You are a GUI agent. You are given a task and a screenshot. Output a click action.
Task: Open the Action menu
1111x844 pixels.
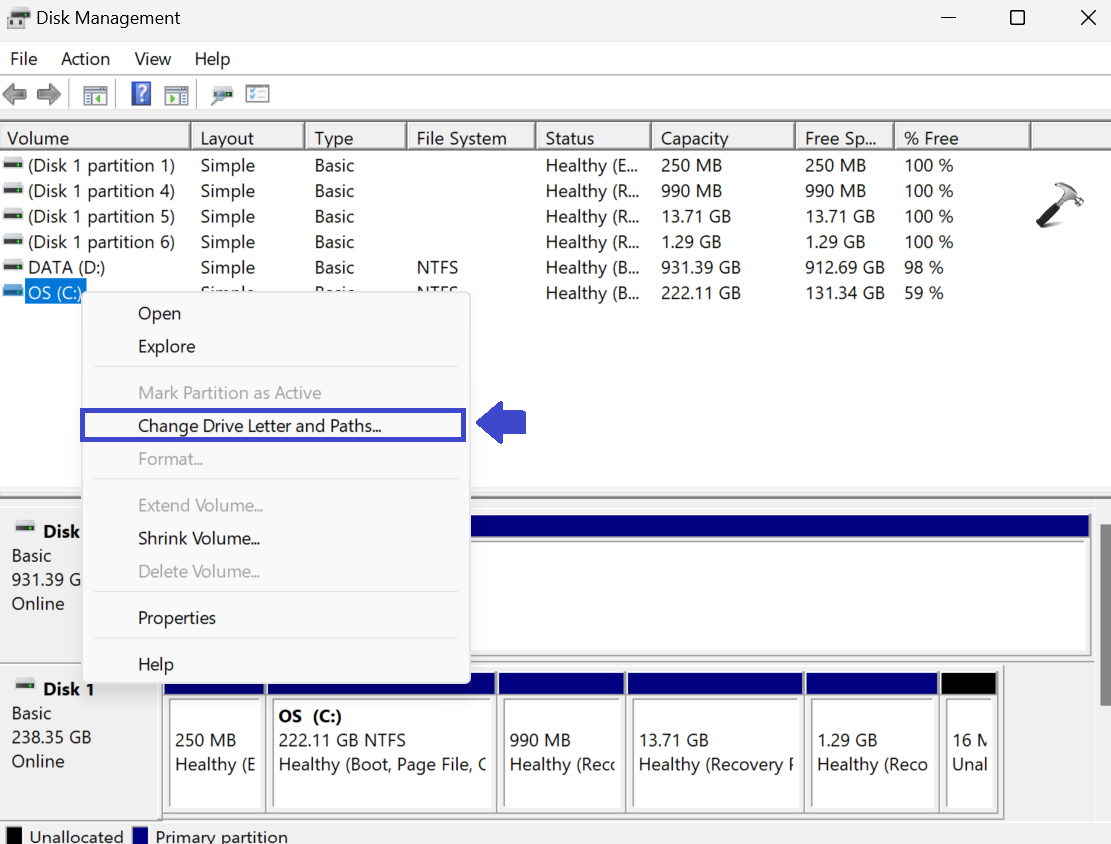85,59
